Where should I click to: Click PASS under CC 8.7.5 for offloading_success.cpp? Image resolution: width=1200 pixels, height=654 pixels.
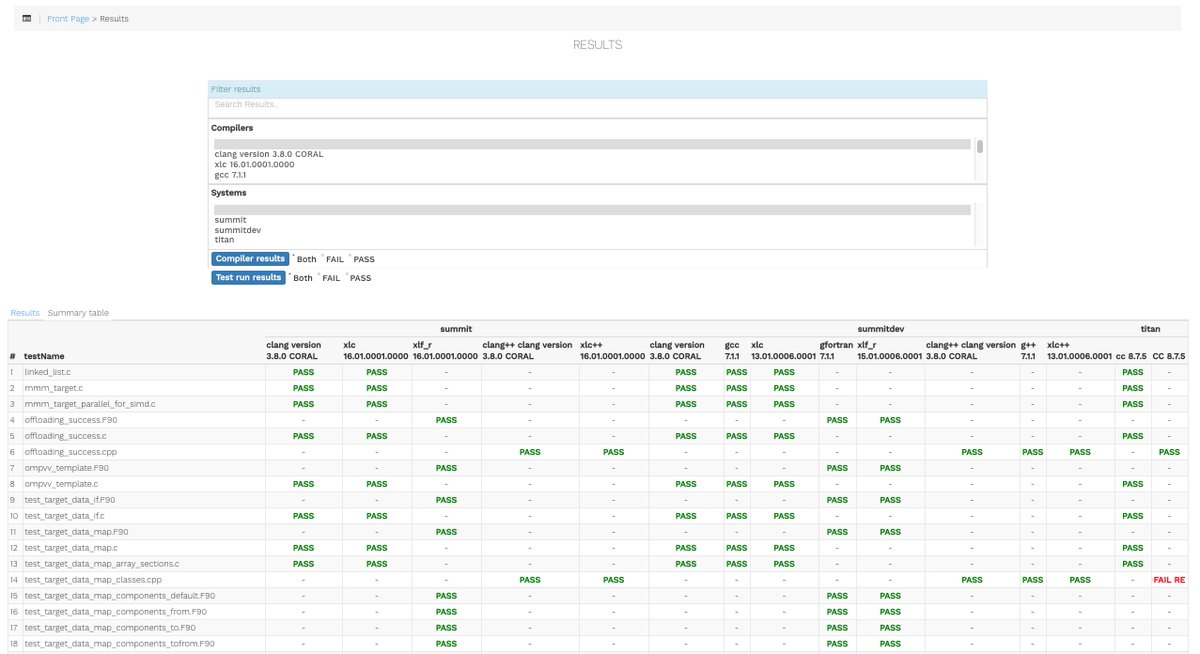coord(1169,452)
